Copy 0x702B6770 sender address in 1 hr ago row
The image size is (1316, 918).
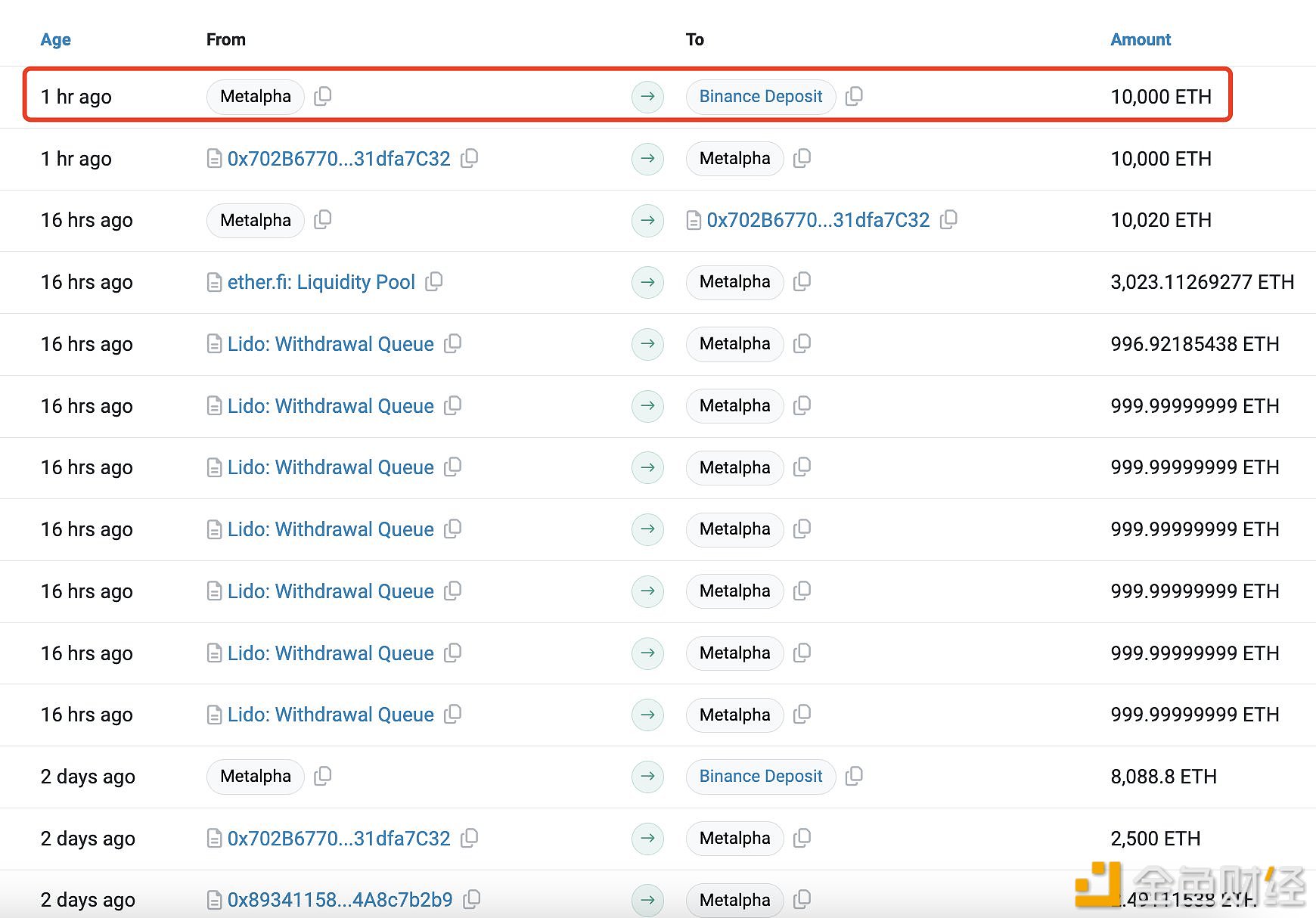[x=470, y=158]
